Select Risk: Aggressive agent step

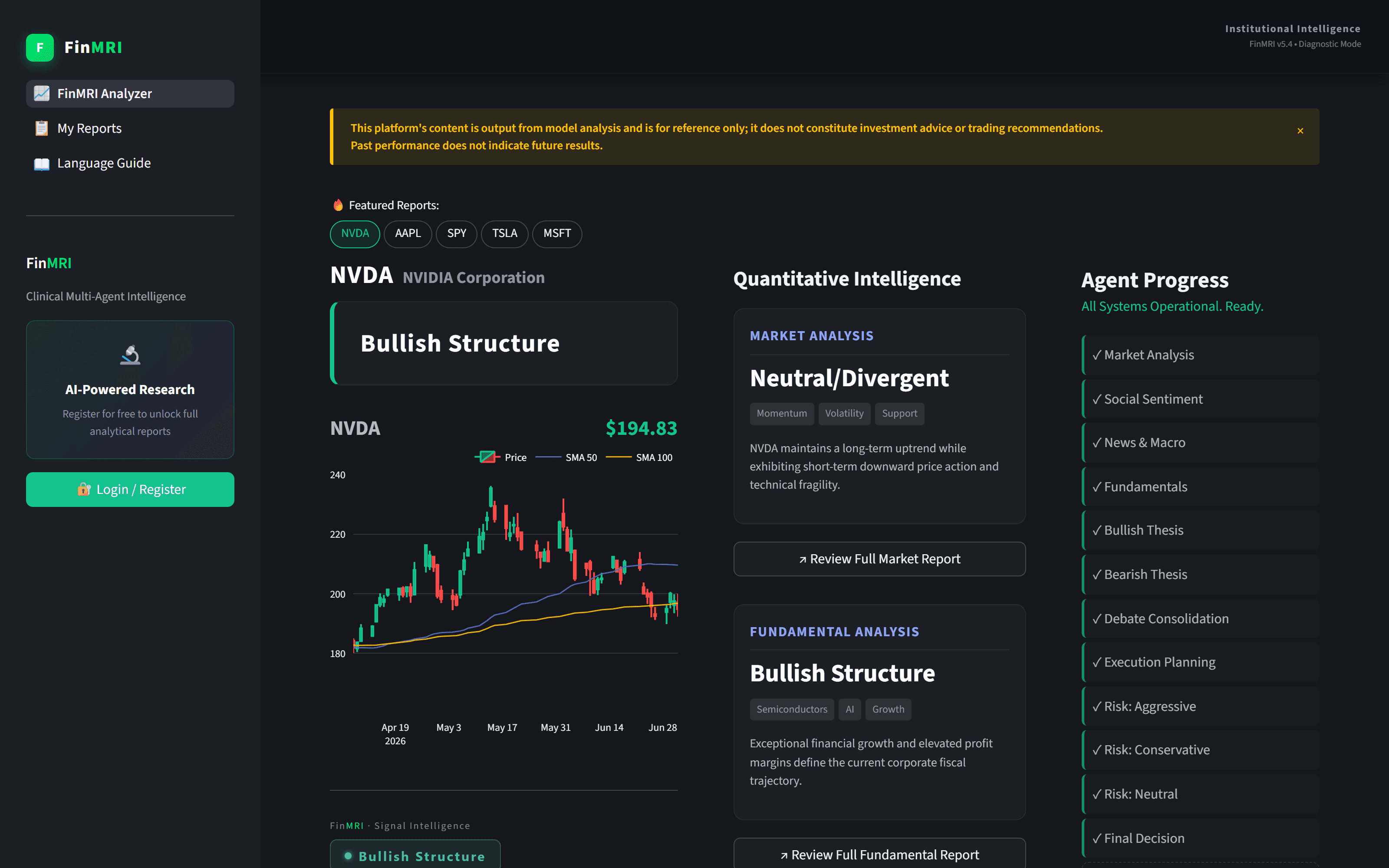1200,707
